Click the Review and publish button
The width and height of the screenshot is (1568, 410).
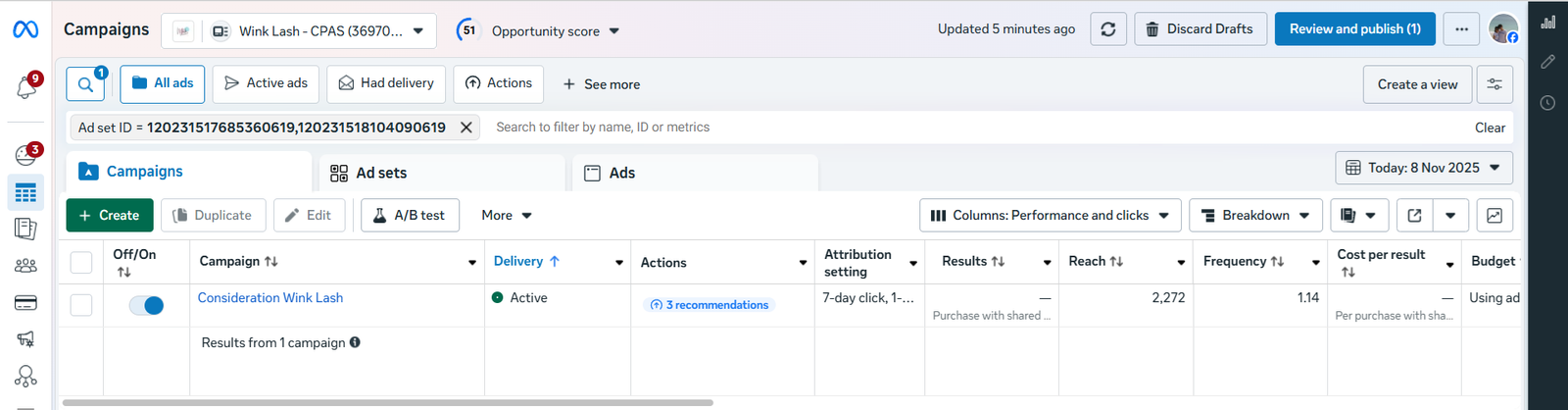pos(1354,29)
